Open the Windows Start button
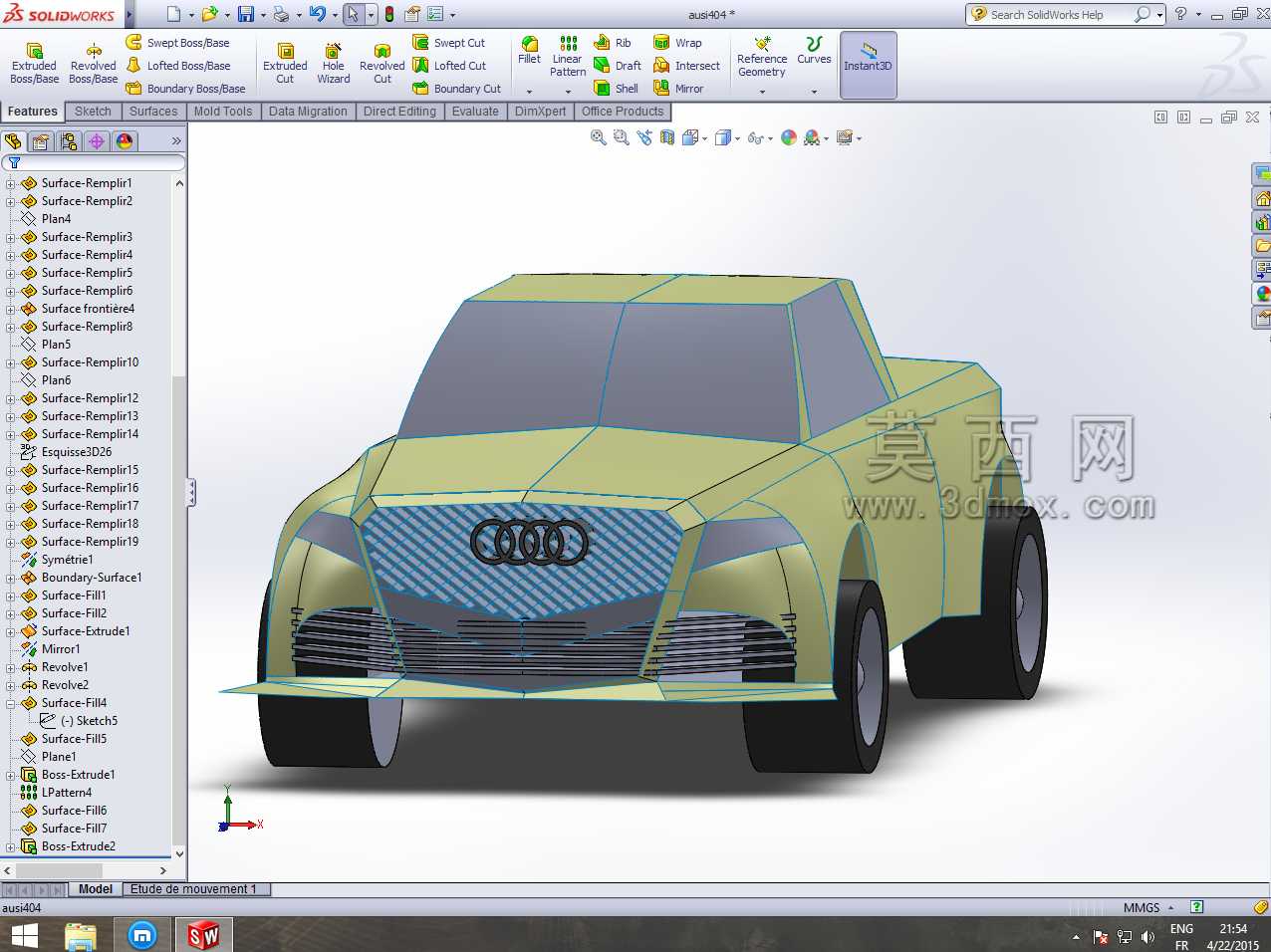 click(x=24, y=935)
